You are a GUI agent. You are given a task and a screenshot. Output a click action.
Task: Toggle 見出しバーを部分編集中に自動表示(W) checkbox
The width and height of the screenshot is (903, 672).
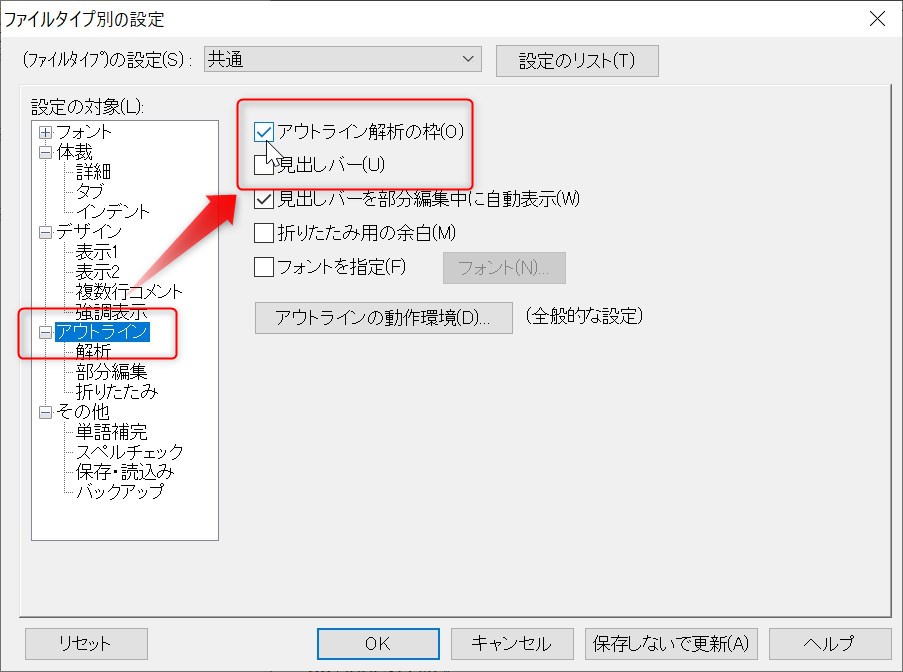point(263,199)
